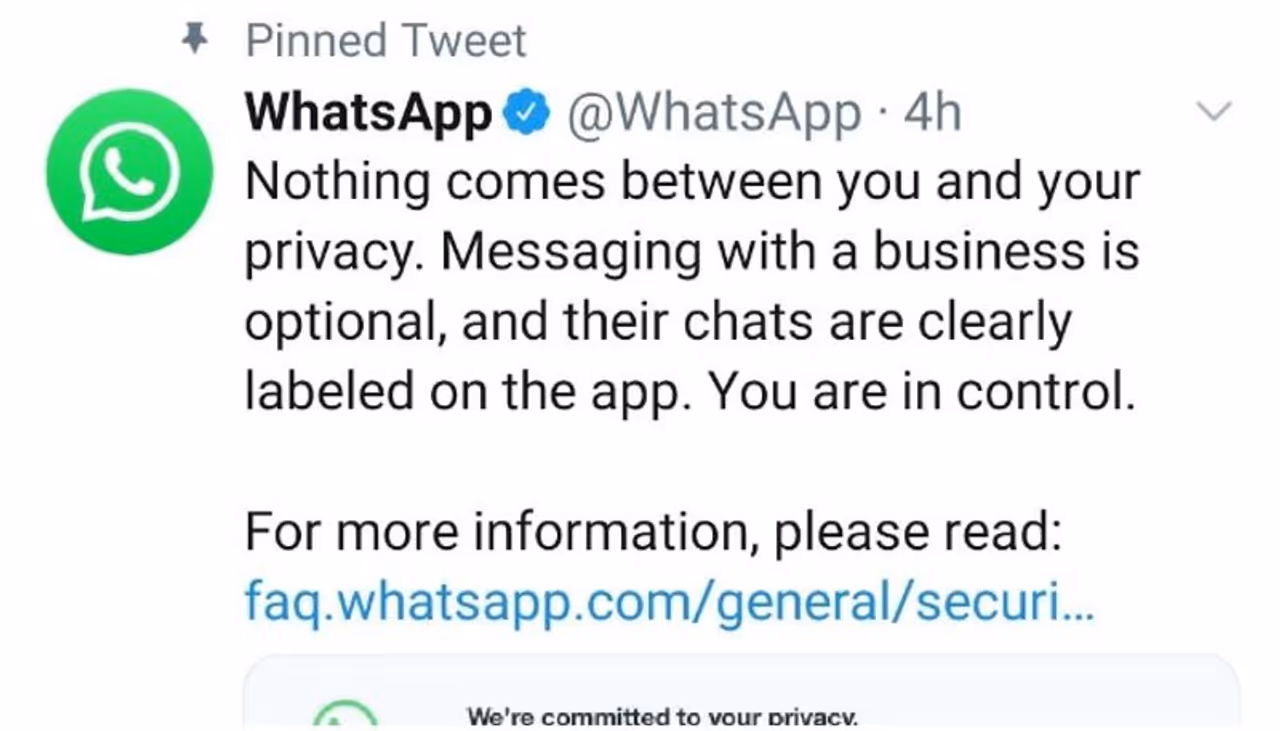Open the faq.whatsapp.com/general/securi... link

coord(669,602)
